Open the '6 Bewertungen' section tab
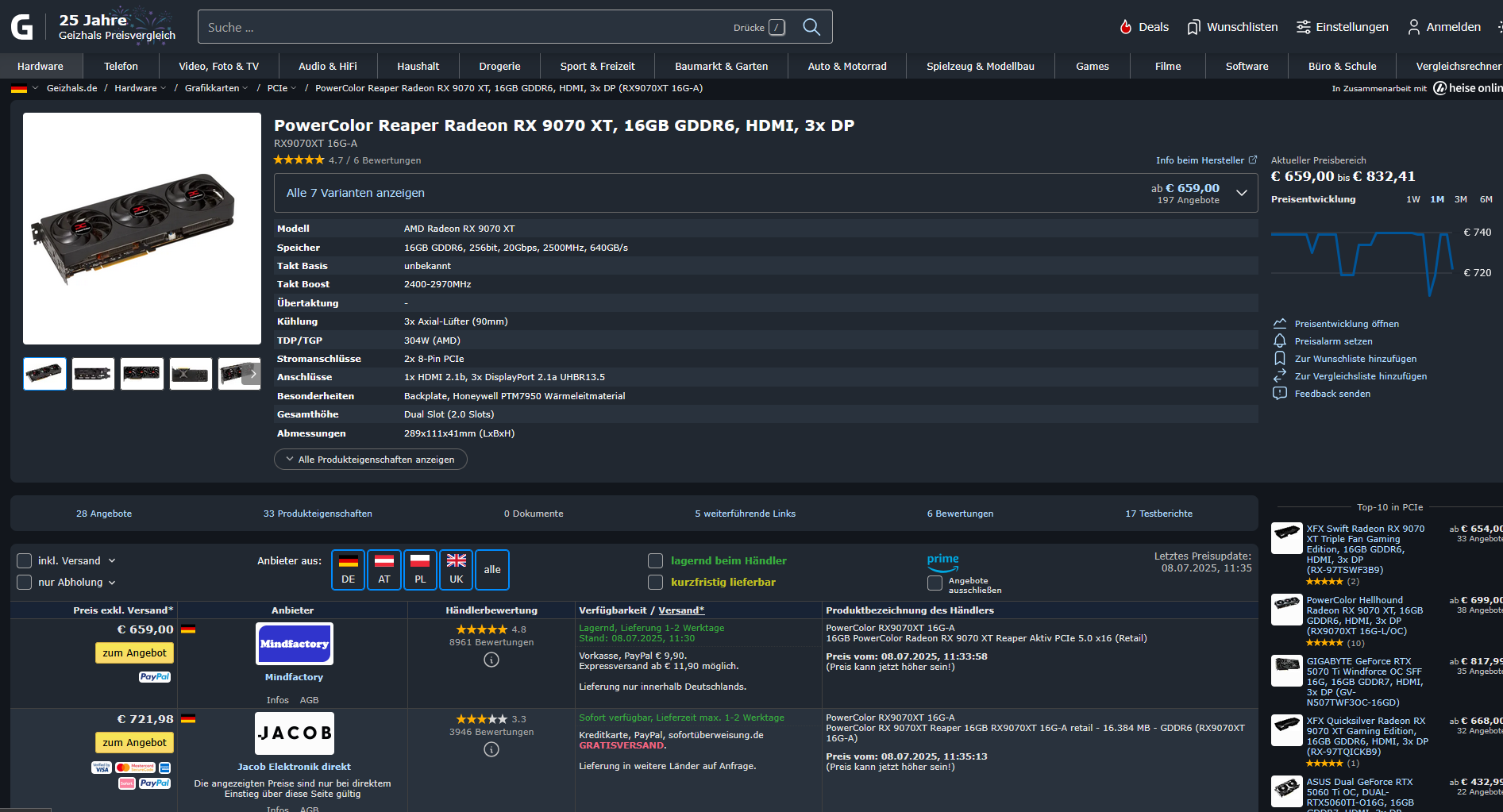Screen dimensions: 1503x812 tap(960, 513)
